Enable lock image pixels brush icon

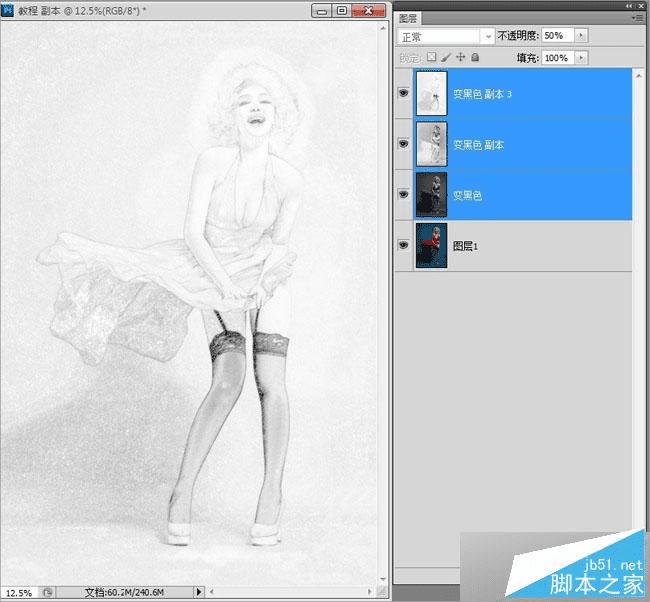point(446,57)
